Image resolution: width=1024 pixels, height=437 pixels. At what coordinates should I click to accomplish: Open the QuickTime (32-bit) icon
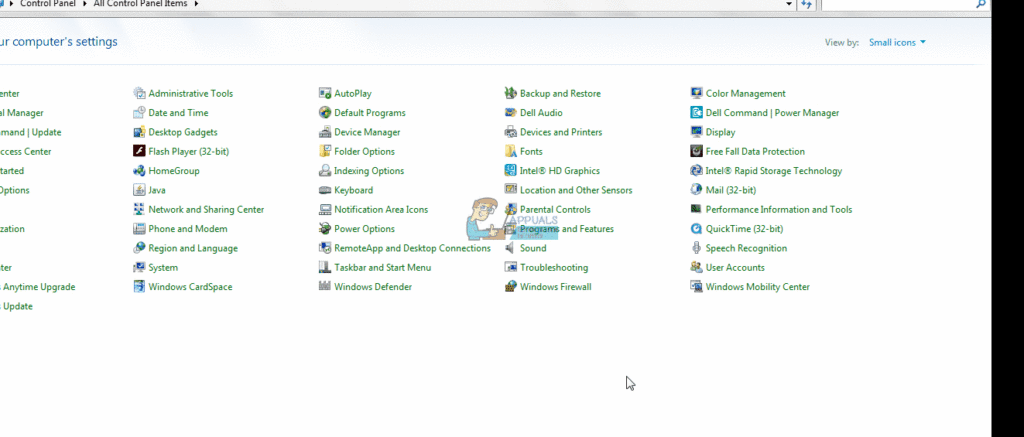pos(697,229)
